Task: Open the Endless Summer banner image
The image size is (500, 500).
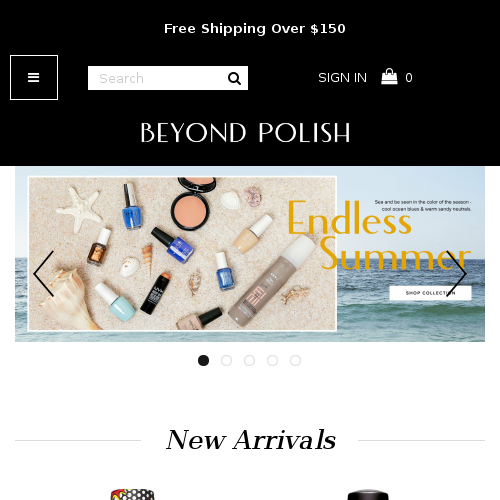Action: 250,254
